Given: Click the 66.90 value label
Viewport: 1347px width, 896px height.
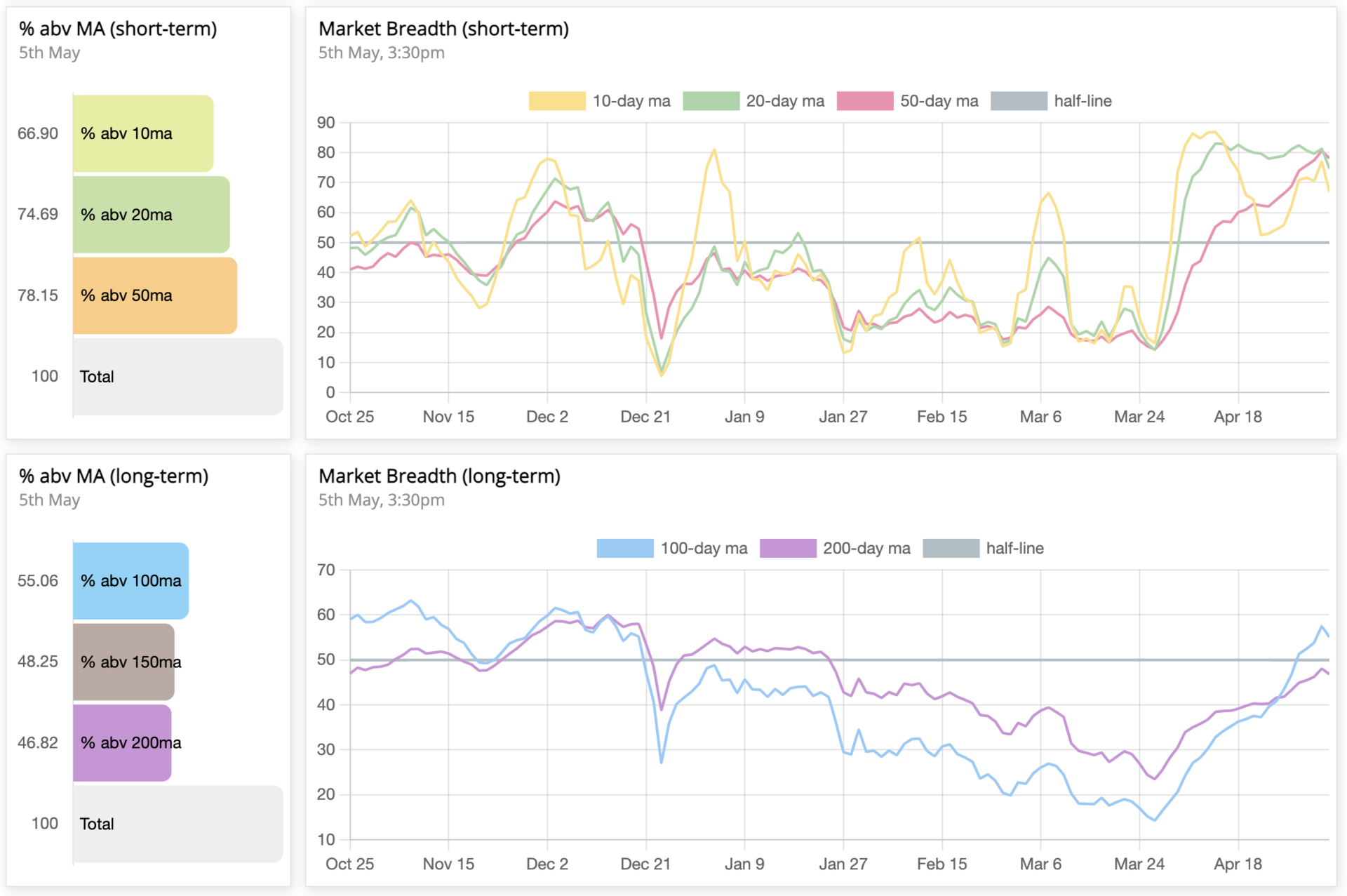Looking at the screenshot, I should pos(38,133).
